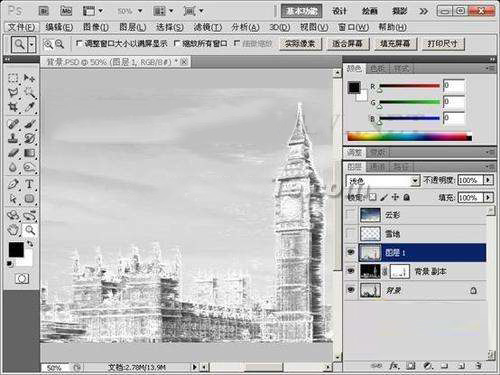Viewport: 500px width, 375px height.
Task: Click the zoom-in magnifier in options bar
Action: click(48, 44)
